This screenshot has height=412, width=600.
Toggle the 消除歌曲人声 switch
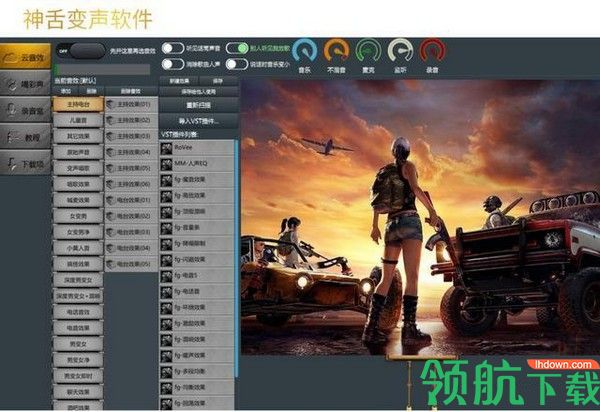(173, 64)
